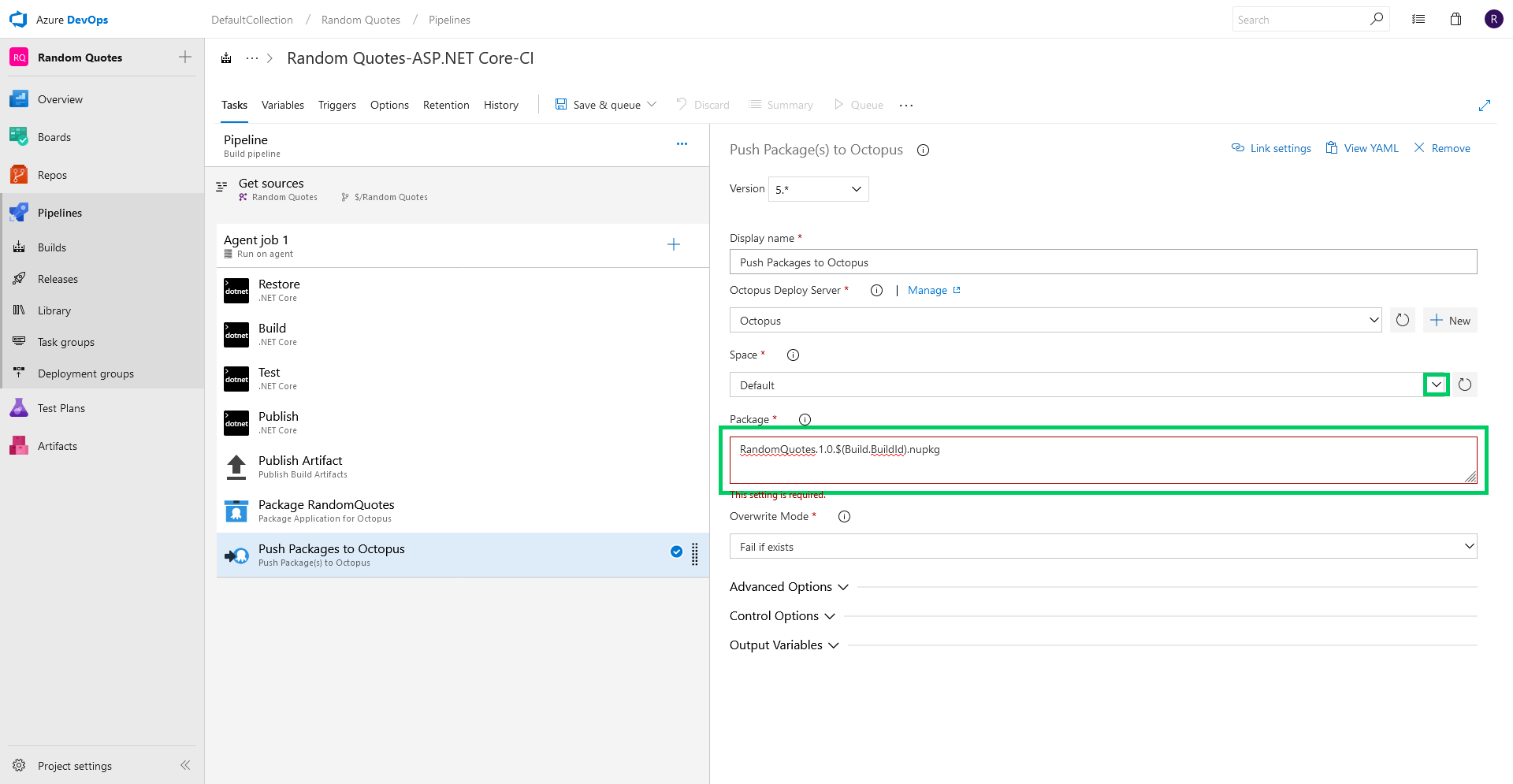Select the Tasks tab
Viewport: 1513px width, 784px height.
234,105
